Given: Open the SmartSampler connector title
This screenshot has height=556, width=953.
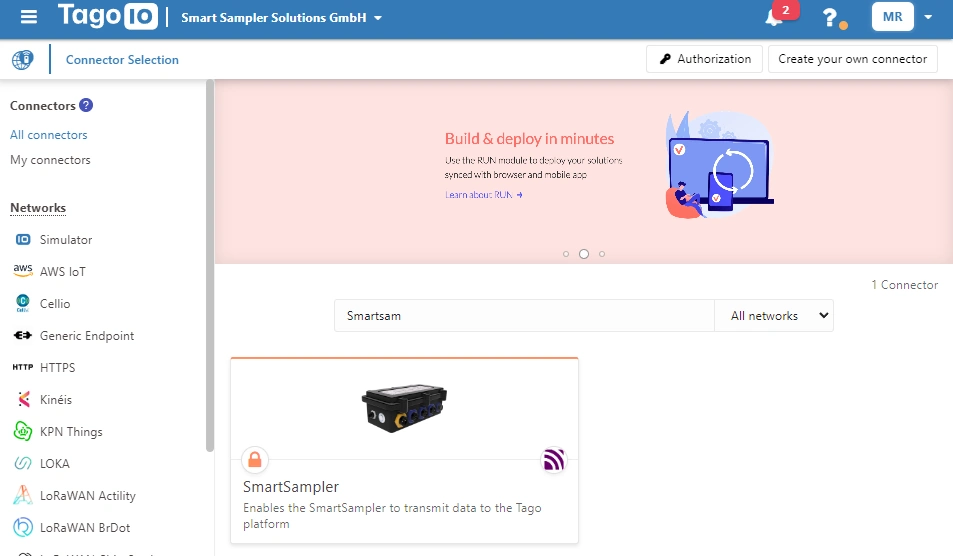Looking at the screenshot, I should tap(291, 487).
